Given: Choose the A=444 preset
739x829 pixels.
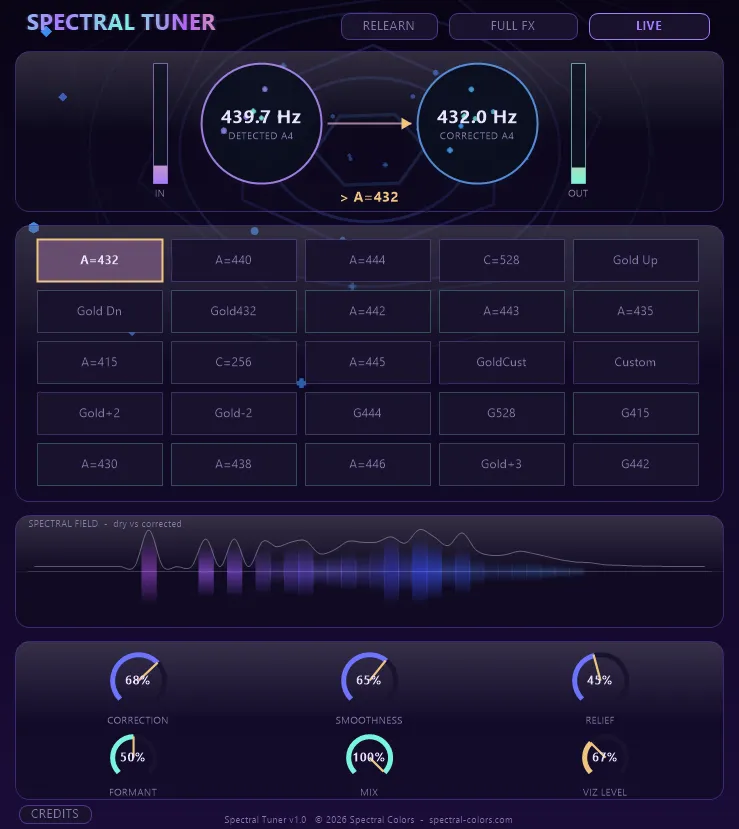Looking at the screenshot, I should tap(367, 260).
